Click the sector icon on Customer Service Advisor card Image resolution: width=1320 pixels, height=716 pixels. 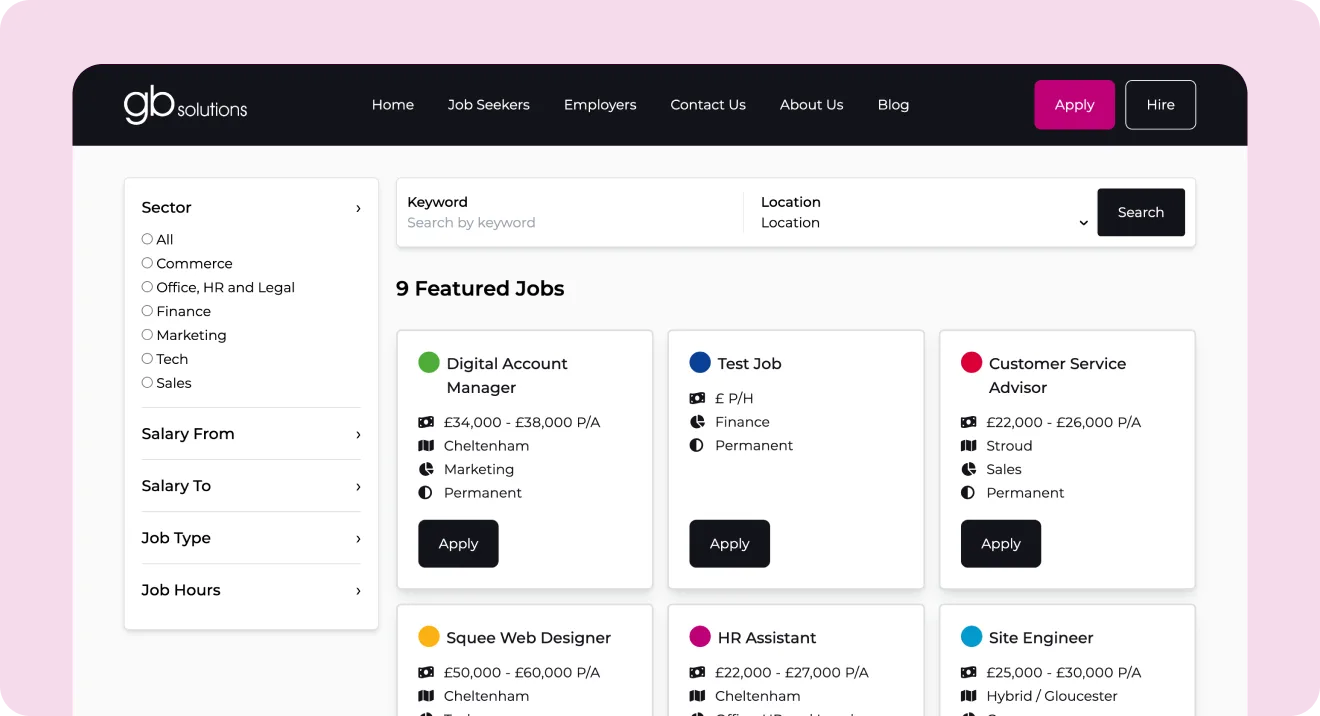tap(967, 469)
